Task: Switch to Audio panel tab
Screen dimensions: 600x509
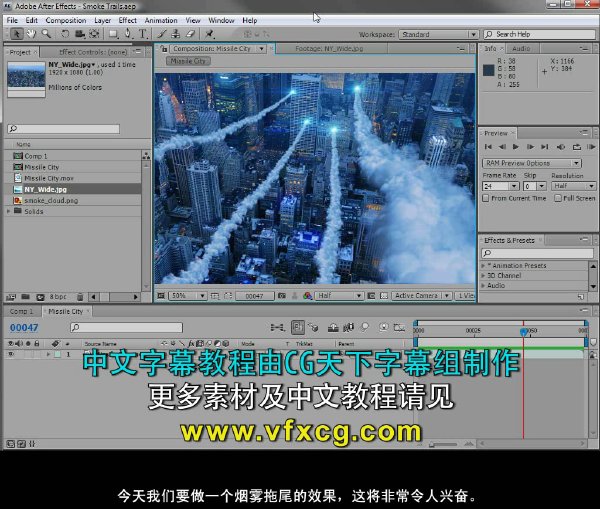Action: 521,48
